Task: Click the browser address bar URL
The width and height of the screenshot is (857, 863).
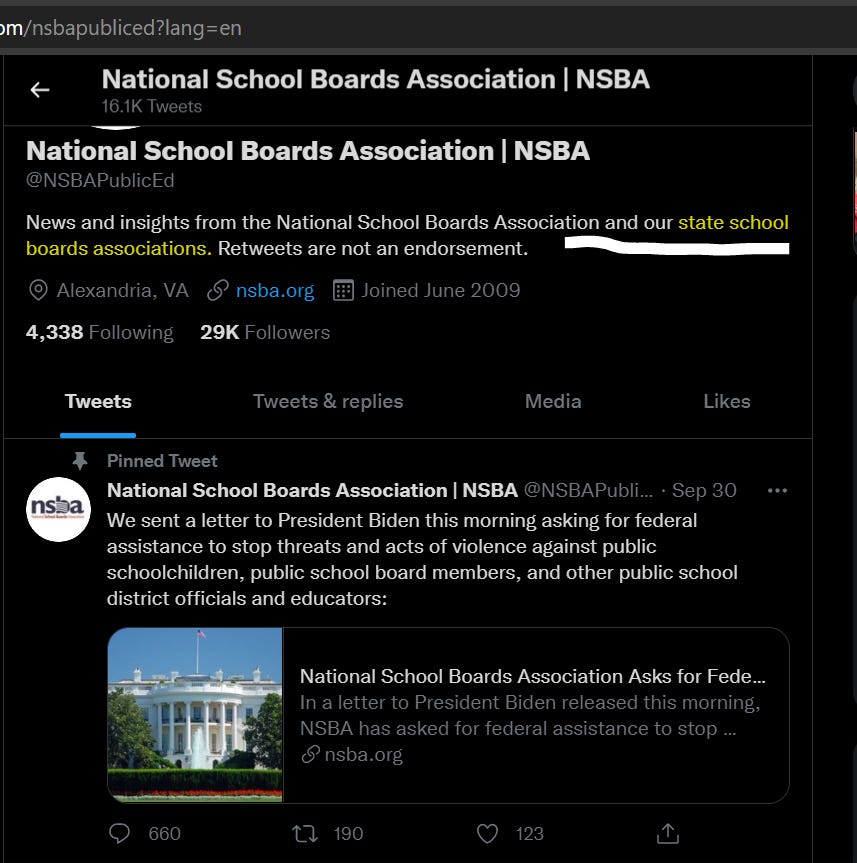Action: point(121,28)
